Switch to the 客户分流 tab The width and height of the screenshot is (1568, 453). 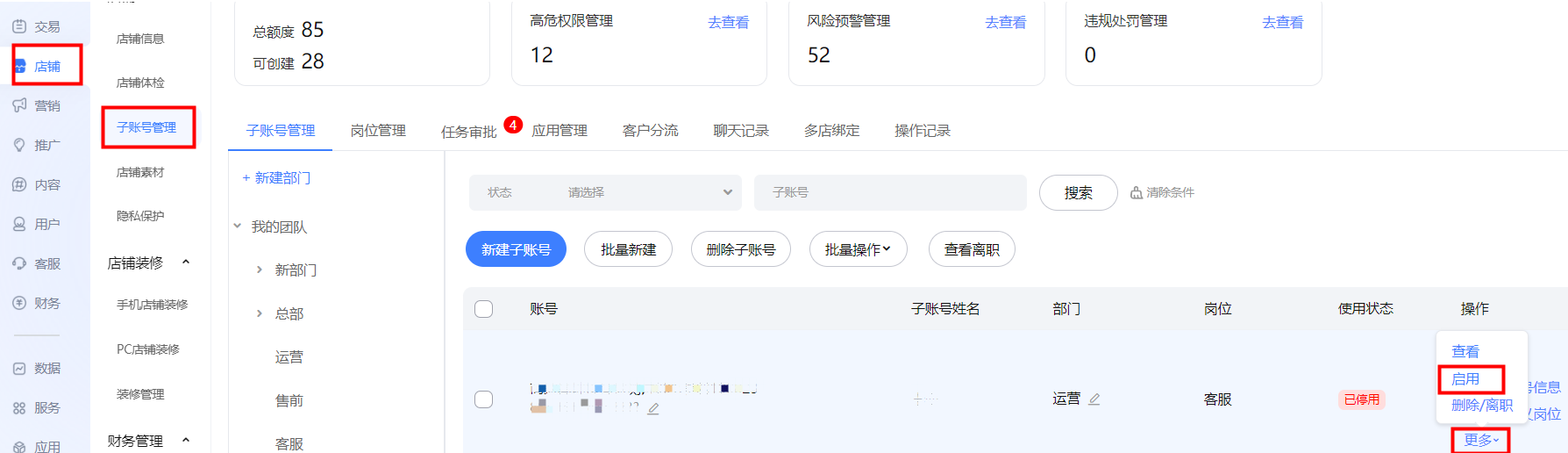[x=650, y=131]
